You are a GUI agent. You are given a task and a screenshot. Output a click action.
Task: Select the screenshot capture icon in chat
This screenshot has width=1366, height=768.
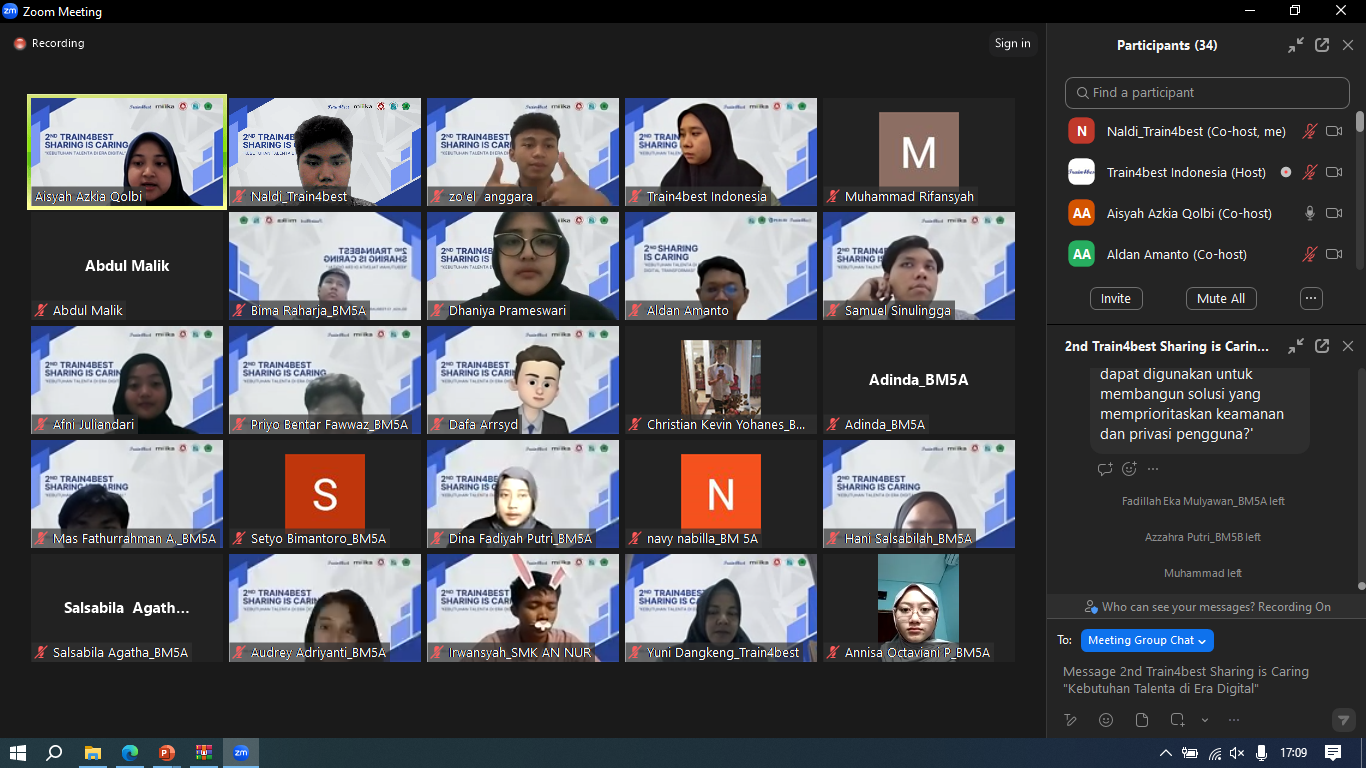click(x=1176, y=719)
